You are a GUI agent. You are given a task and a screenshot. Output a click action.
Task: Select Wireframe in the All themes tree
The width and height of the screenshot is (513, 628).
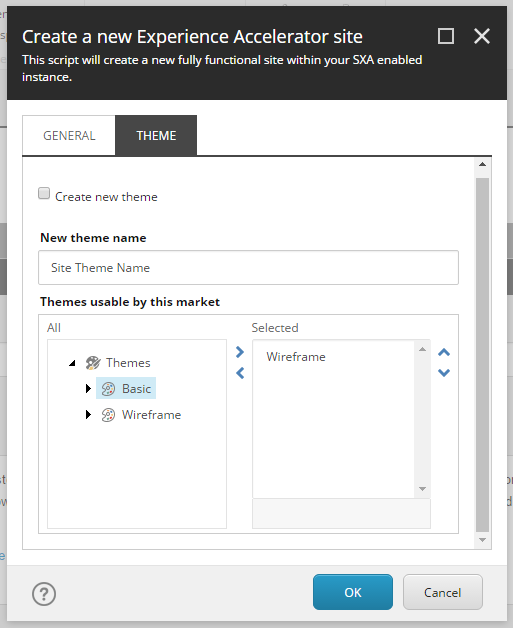(x=151, y=415)
